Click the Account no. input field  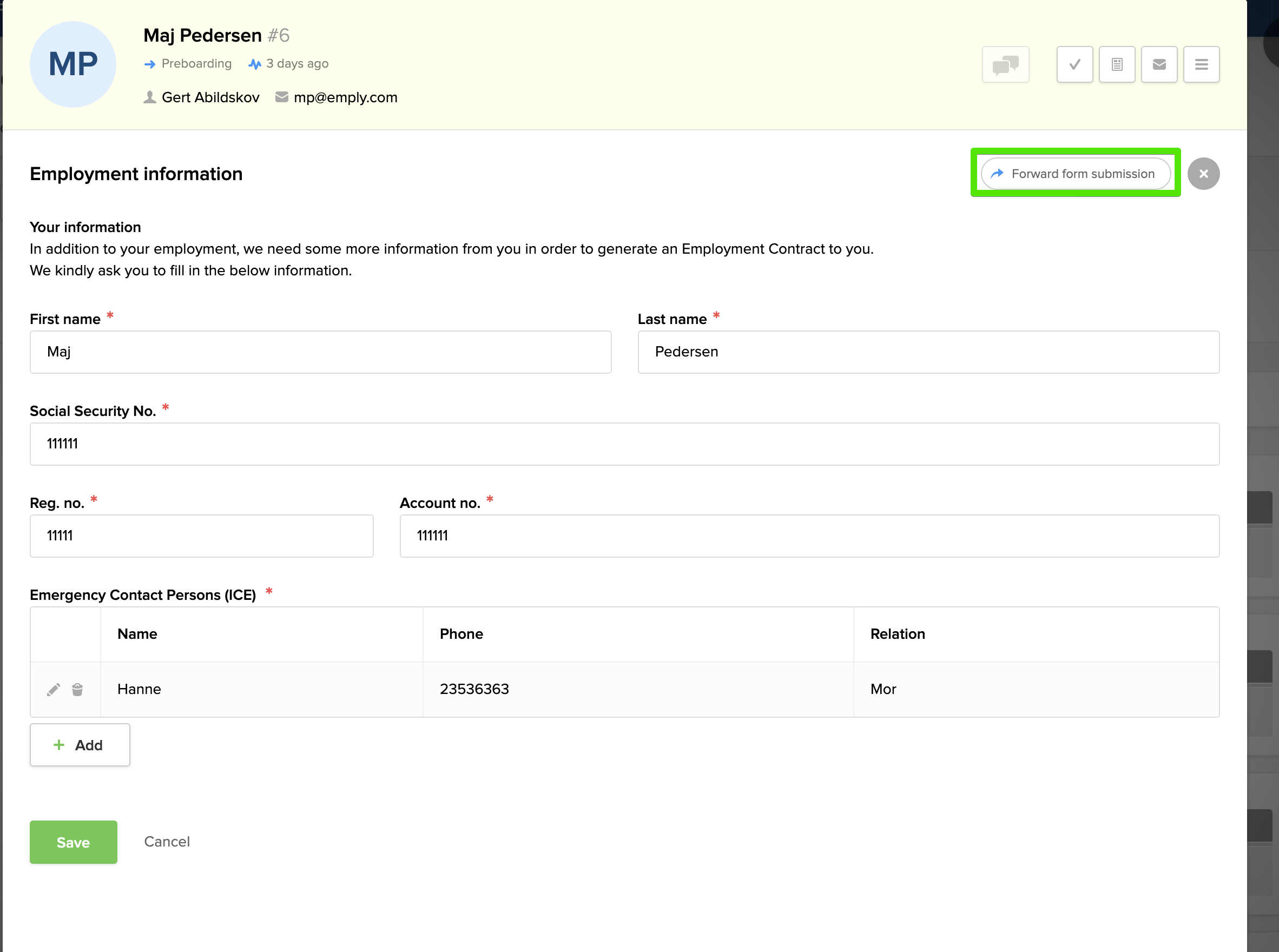(x=809, y=536)
